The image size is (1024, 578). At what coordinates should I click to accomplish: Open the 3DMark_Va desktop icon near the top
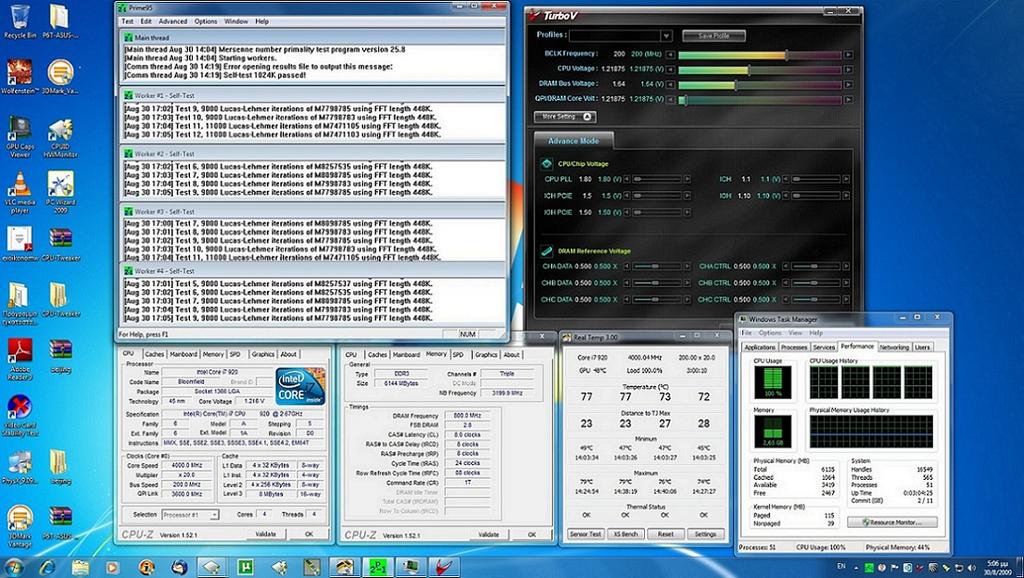[60, 77]
